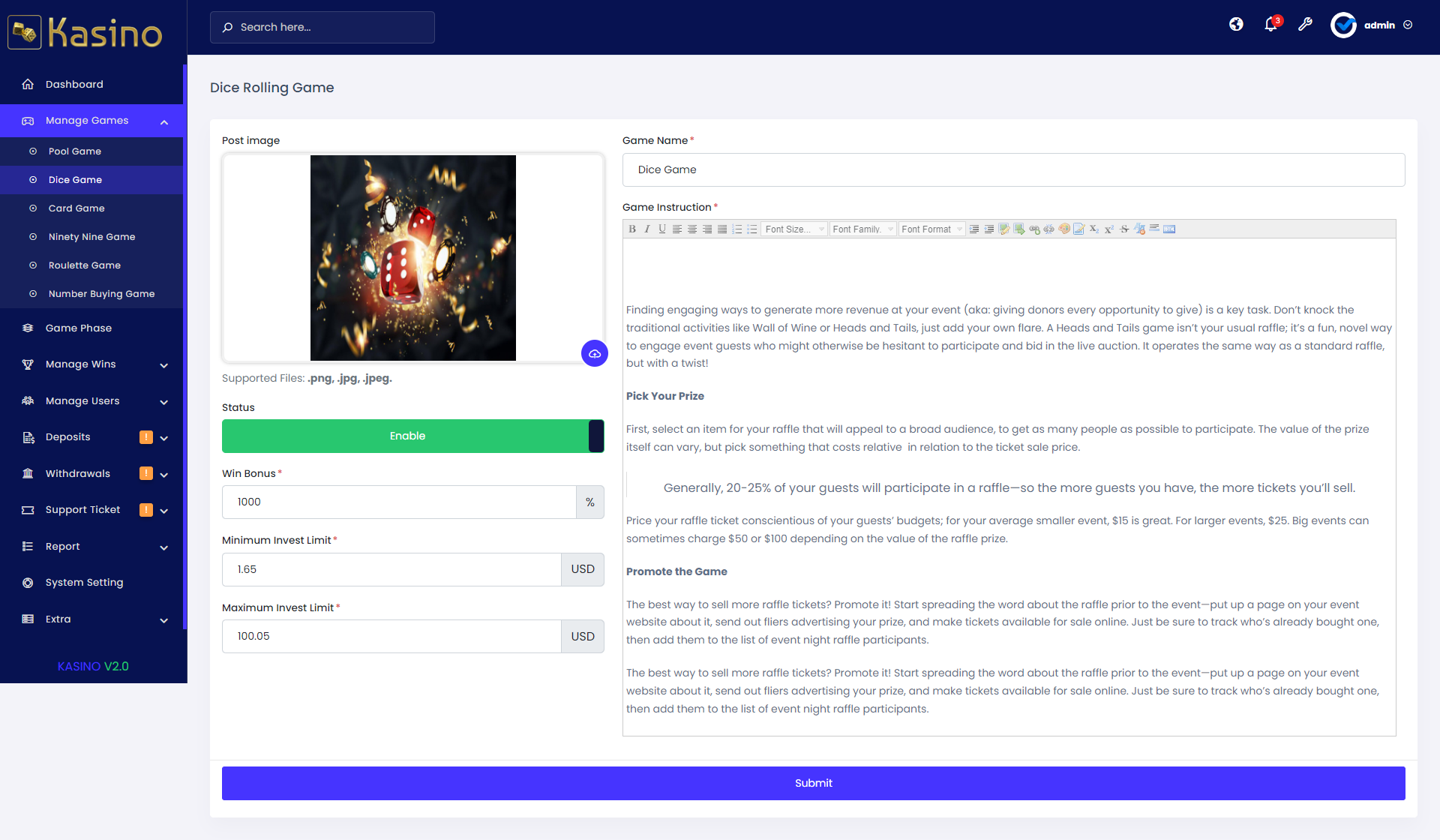This screenshot has height=840, width=1440.
Task: Open System Setting in sidebar
Action: tap(91, 583)
